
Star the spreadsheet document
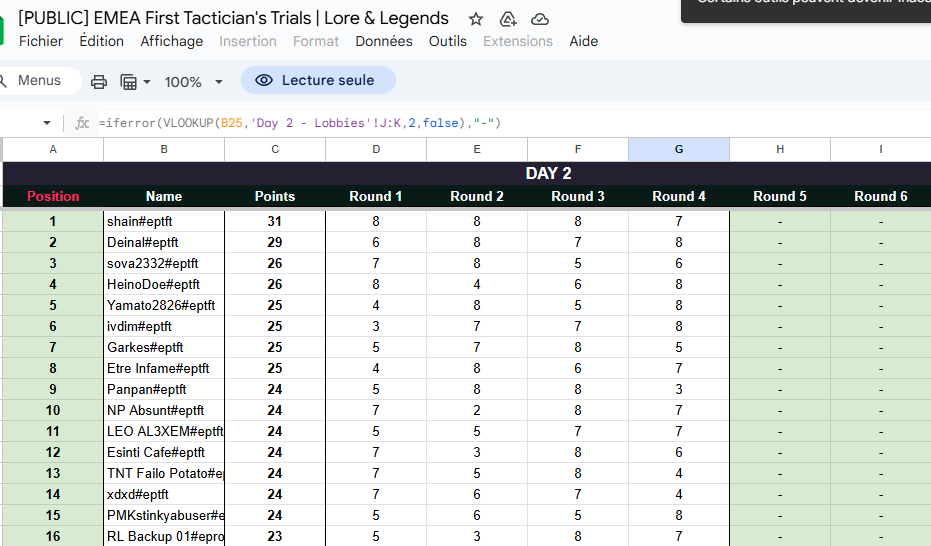(x=476, y=19)
